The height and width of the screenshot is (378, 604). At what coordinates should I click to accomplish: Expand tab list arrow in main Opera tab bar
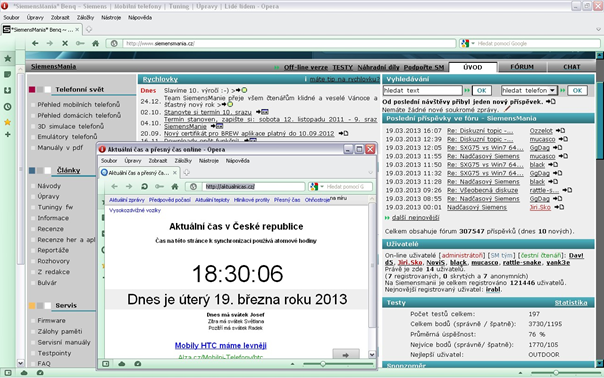tap(598, 29)
